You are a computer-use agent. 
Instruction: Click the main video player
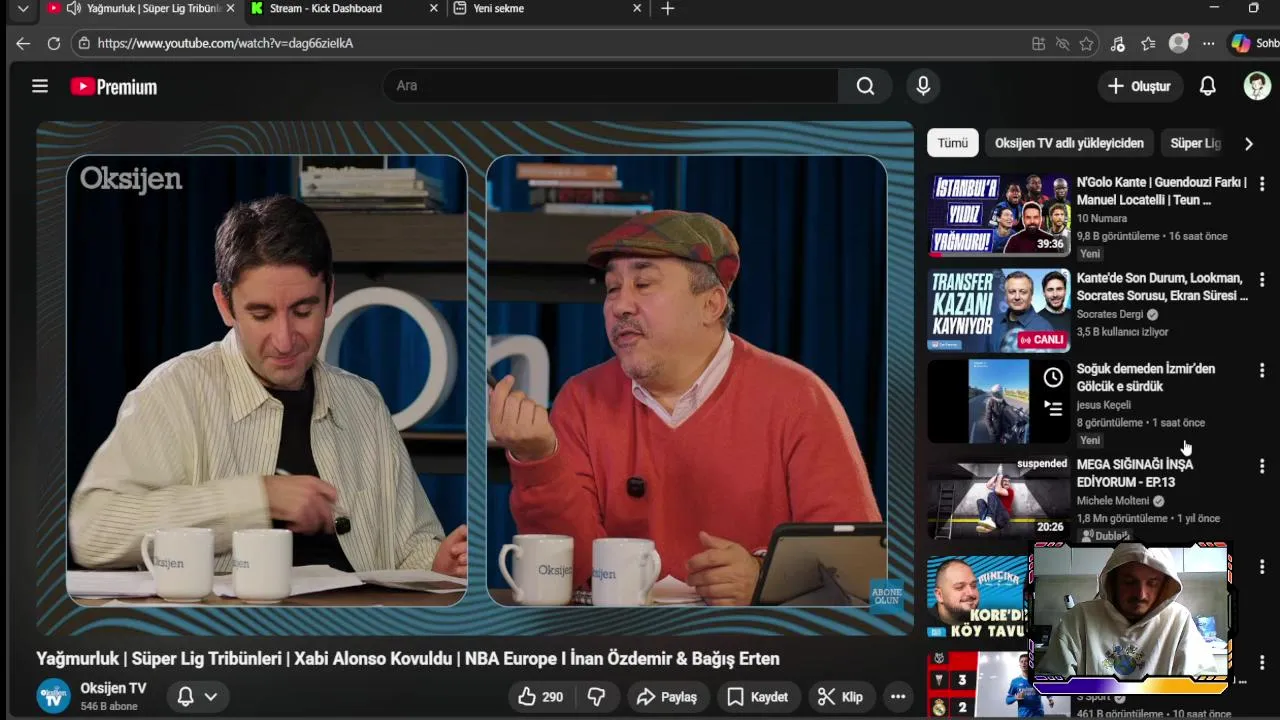click(x=475, y=379)
